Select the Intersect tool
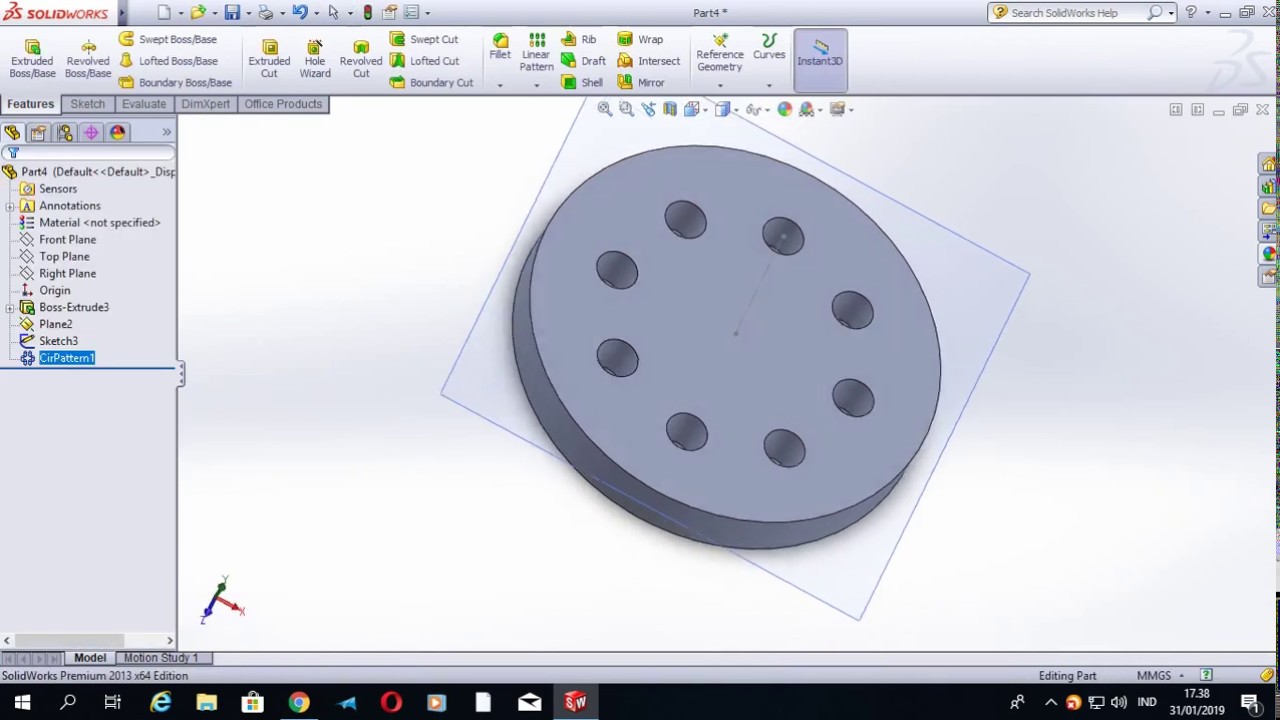This screenshot has width=1280, height=720. click(x=648, y=61)
